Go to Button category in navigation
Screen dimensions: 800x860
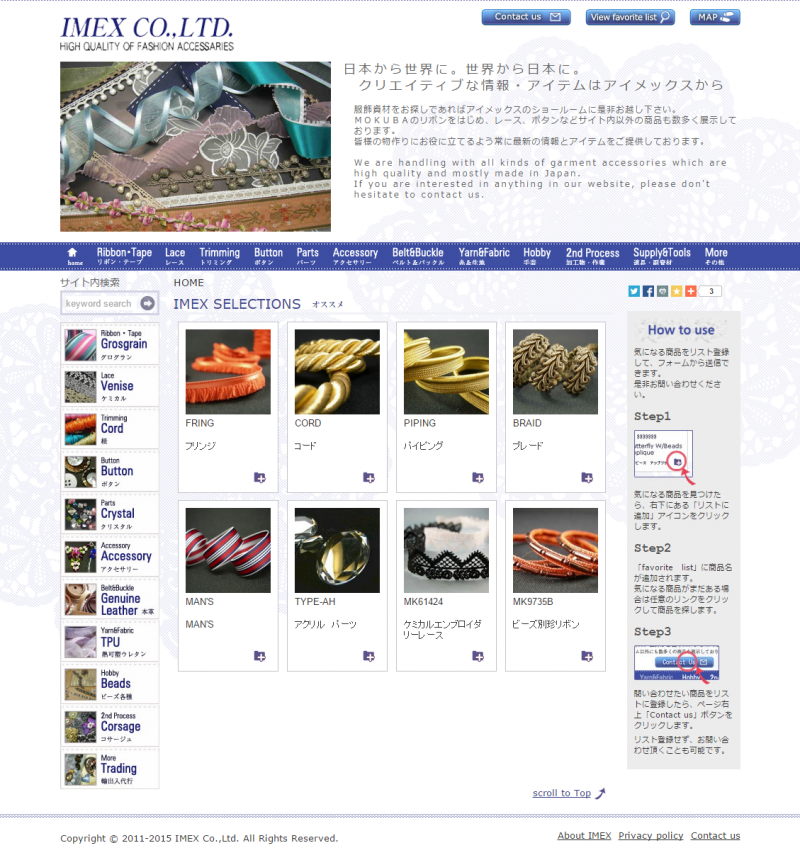[x=268, y=256]
